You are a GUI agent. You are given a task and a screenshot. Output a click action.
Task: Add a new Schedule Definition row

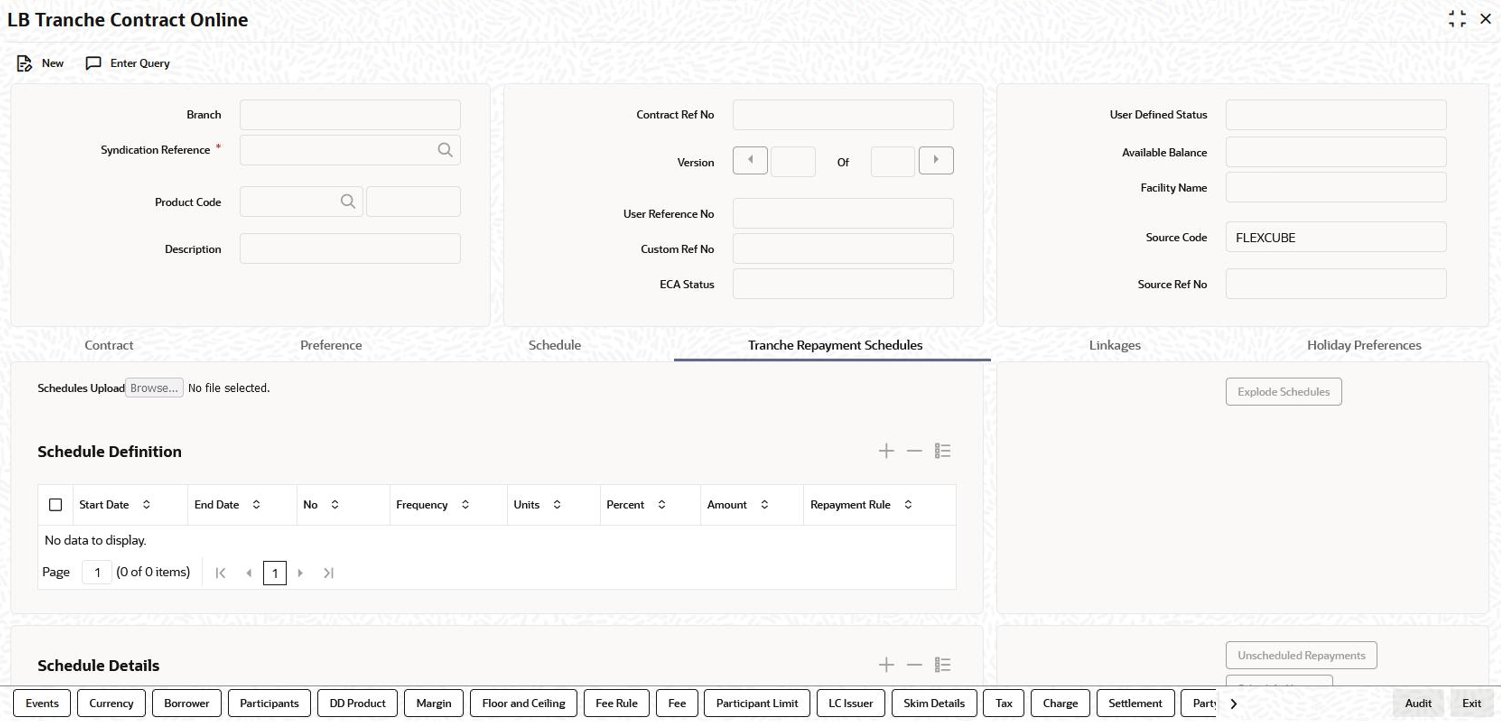886,450
